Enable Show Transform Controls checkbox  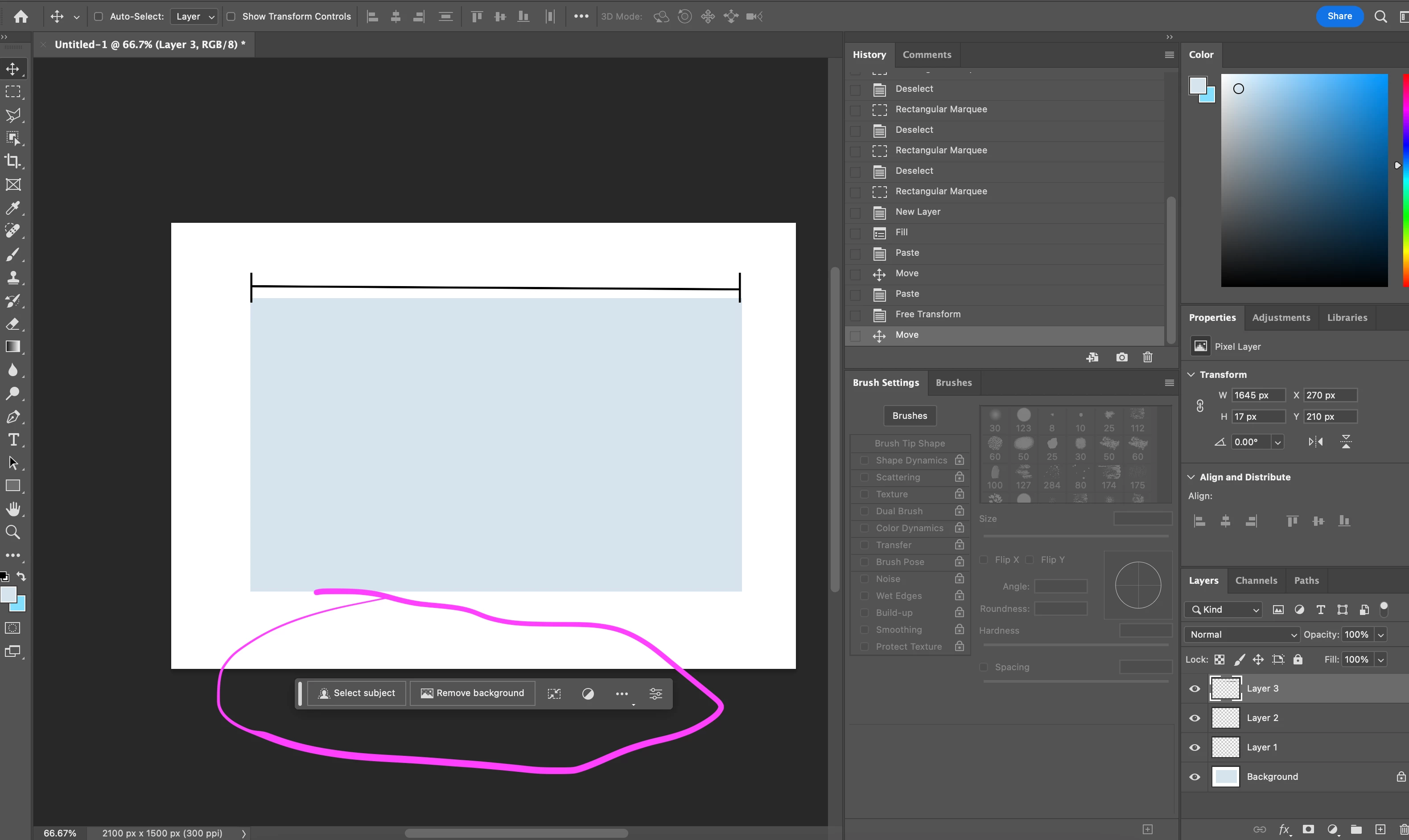231,16
